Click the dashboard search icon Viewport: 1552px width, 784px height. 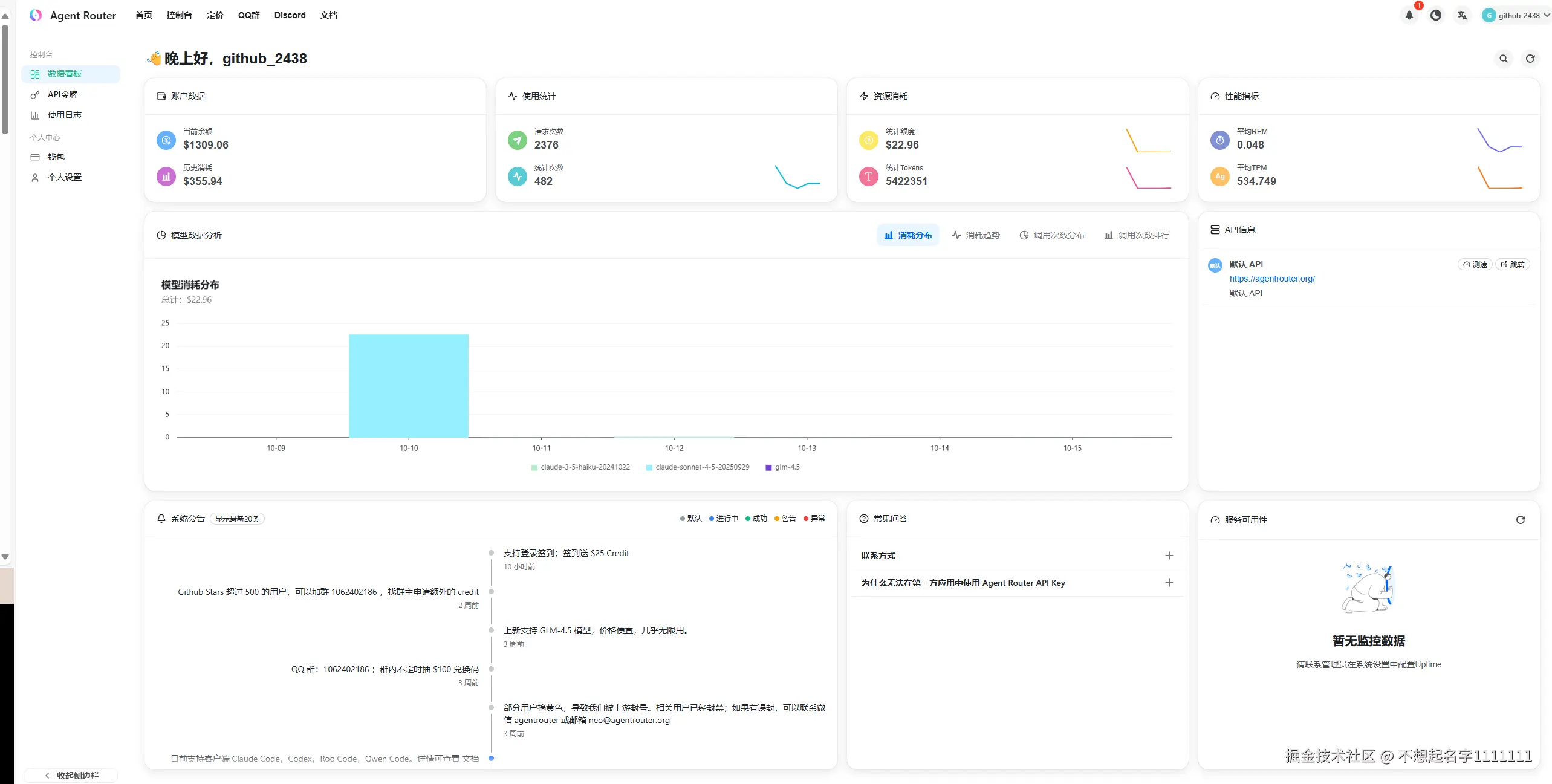tap(1503, 59)
